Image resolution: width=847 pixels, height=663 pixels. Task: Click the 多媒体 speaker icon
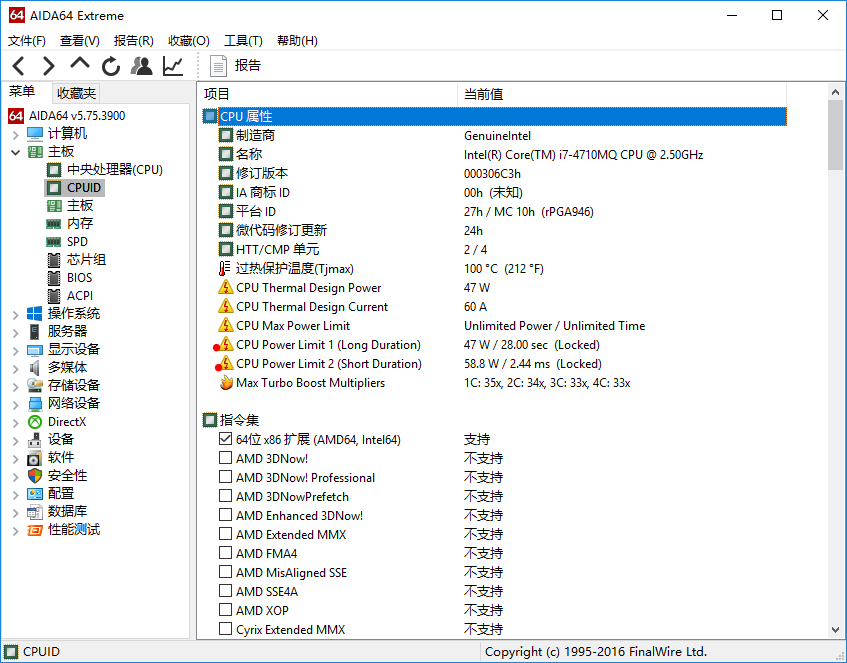click(x=35, y=367)
